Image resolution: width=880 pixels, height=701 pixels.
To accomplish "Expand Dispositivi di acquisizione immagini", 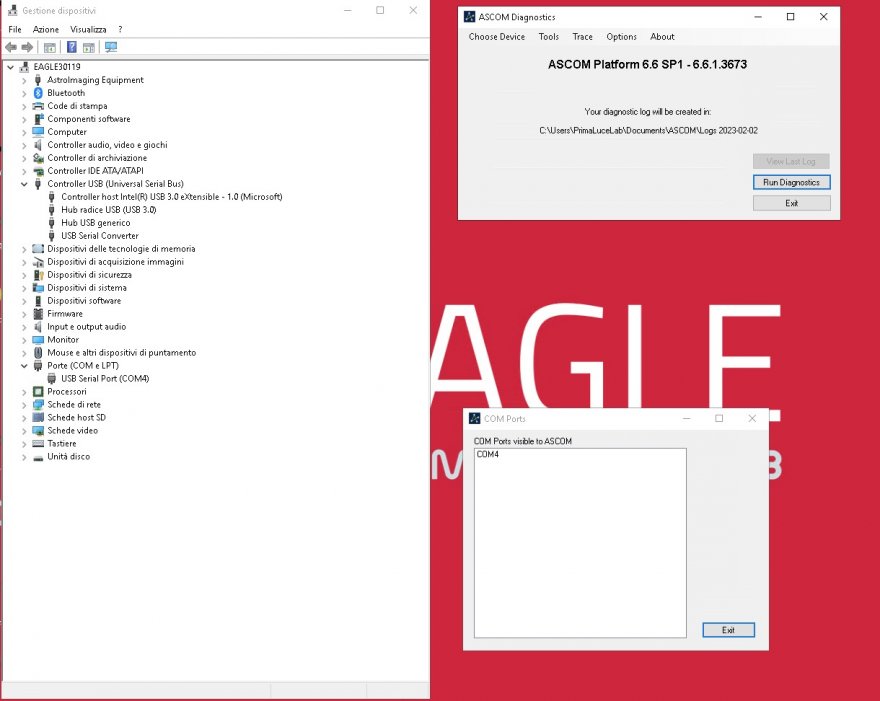I will click(x=24, y=262).
